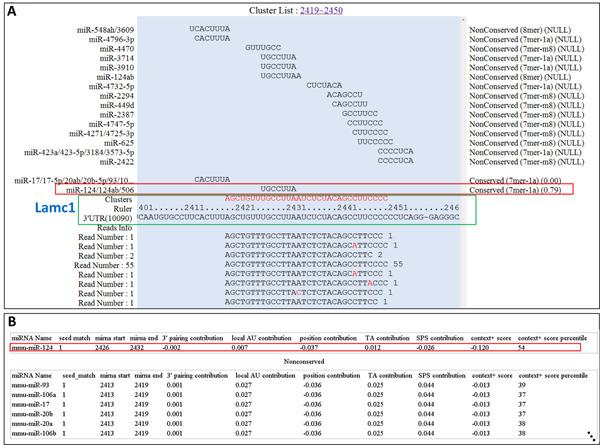Select the Reads Info heading
The height and width of the screenshot is (445, 600).
click(x=114, y=228)
